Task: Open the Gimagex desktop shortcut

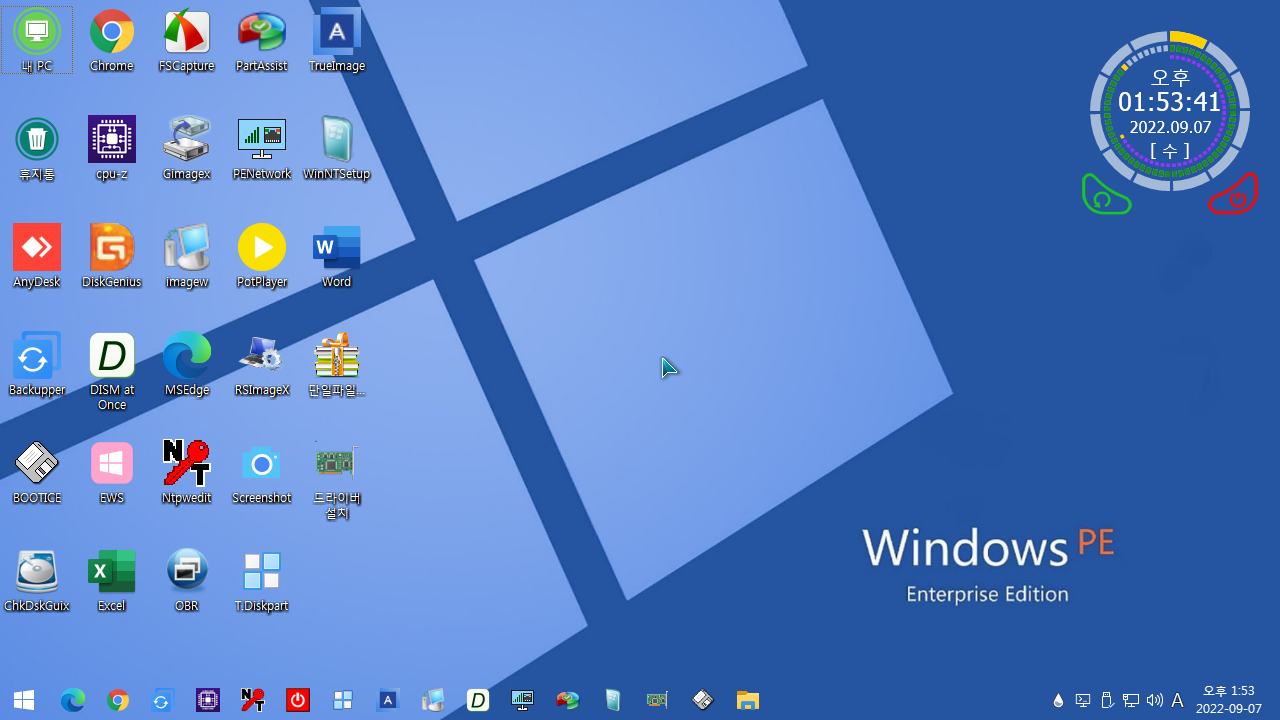Action: pos(187,148)
